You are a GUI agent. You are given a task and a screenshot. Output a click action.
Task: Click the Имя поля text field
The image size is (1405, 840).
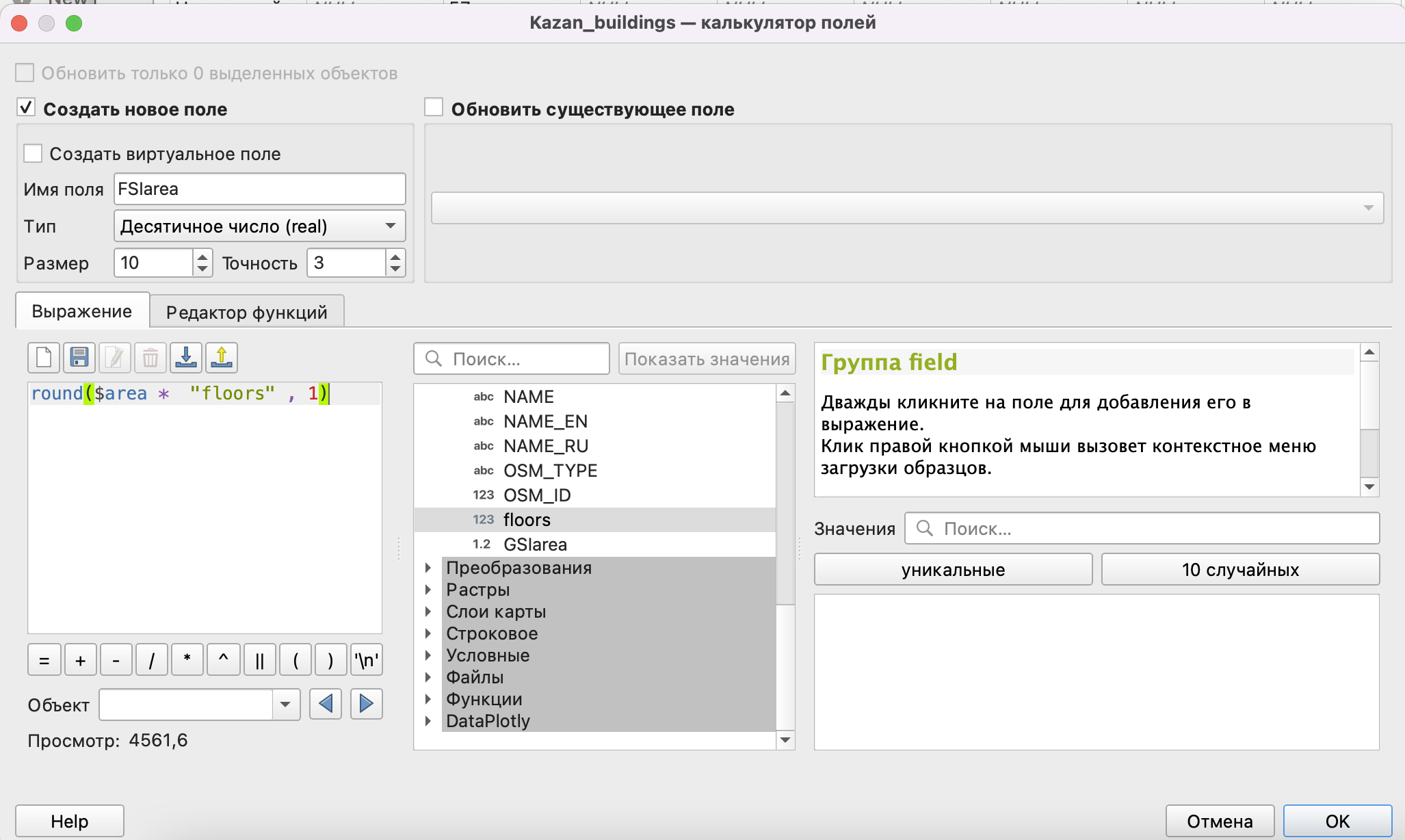259,189
